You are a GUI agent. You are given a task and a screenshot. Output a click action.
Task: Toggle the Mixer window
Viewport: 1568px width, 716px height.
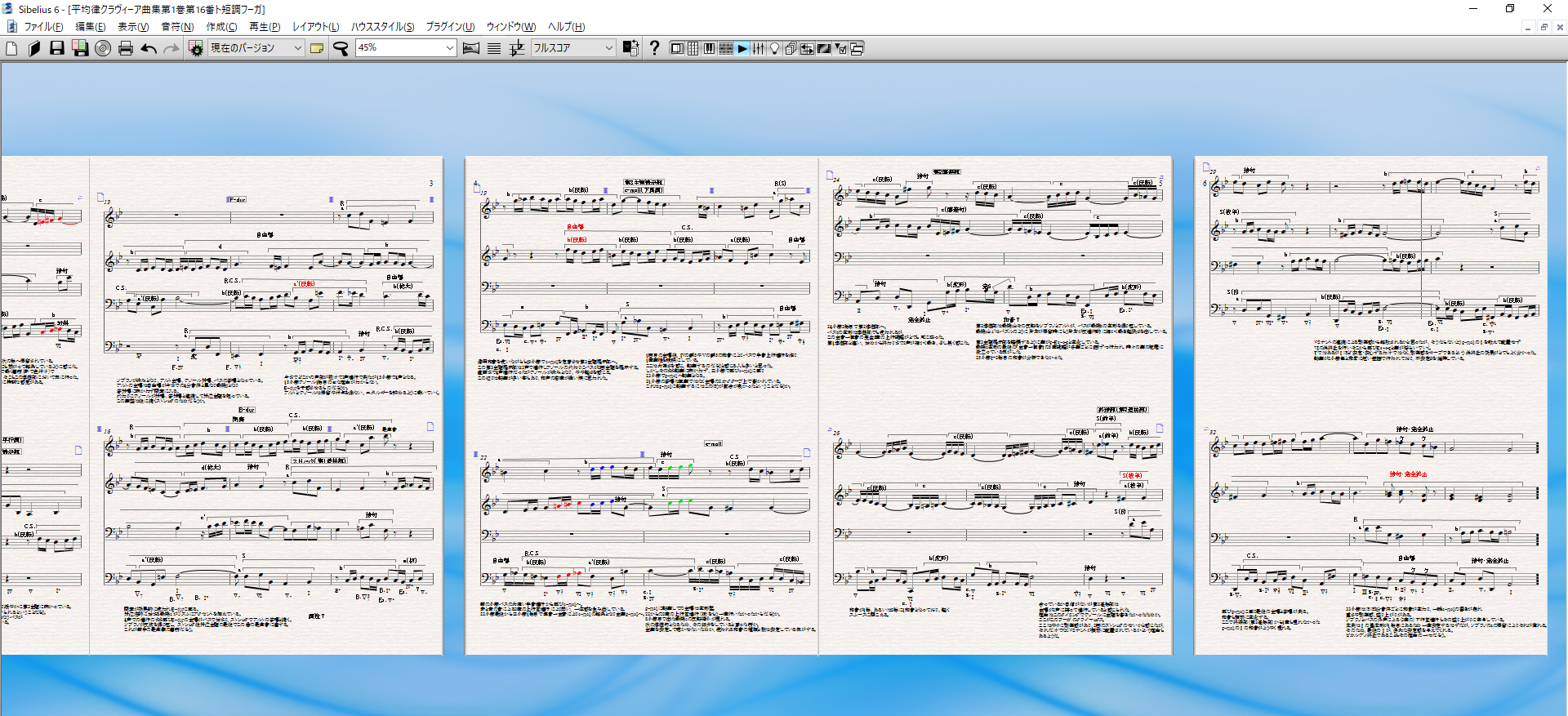[x=759, y=48]
